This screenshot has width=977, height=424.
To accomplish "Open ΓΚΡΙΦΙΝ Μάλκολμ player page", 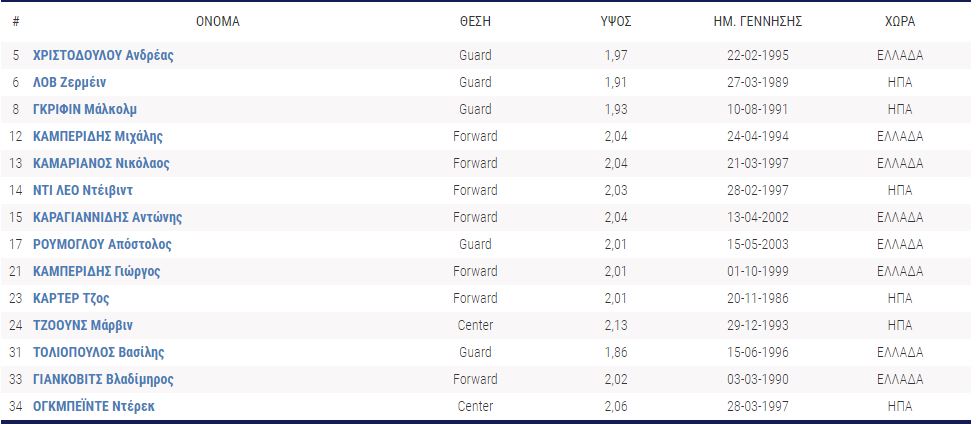I will (85, 109).
